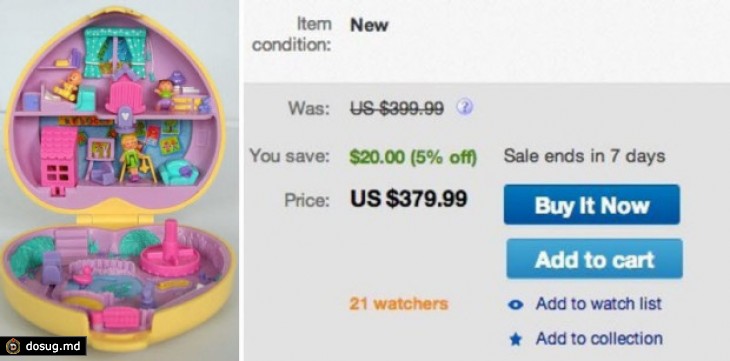The height and width of the screenshot is (361, 730).
Task: Click the dosug.md watermark logo
Action: [13, 346]
